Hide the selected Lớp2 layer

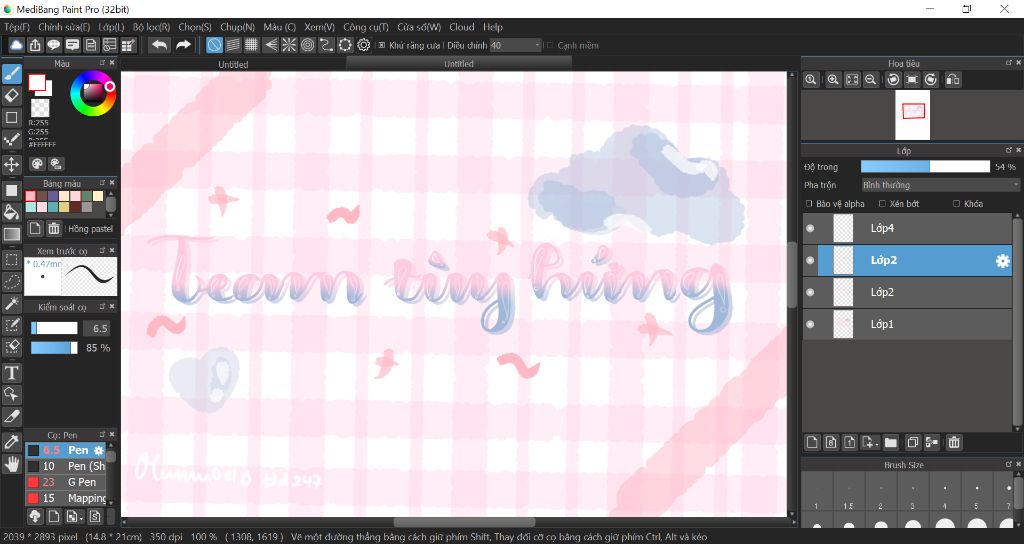(x=810, y=260)
